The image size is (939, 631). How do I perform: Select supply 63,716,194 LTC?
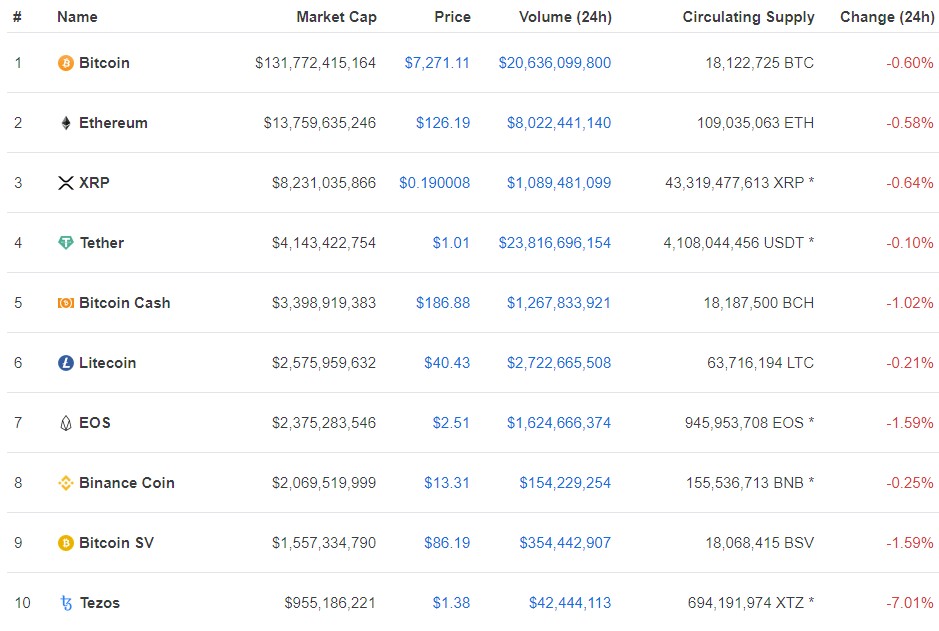click(761, 363)
